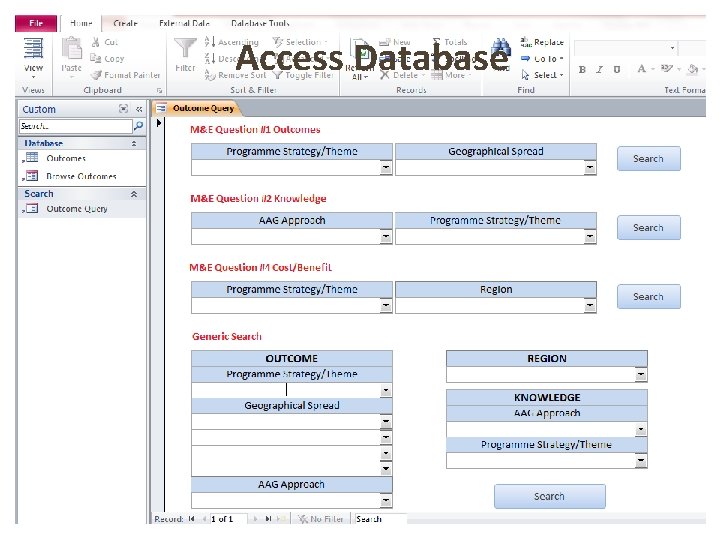
Task: Open Generic OUTCOME AAG Approach dropdown
Action: click(386, 501)
